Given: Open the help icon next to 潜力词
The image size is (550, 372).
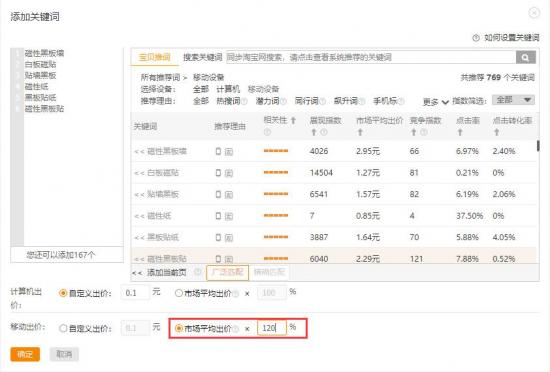Looking at the screenshot, I should pyautogui.click(x=283, y=101).
